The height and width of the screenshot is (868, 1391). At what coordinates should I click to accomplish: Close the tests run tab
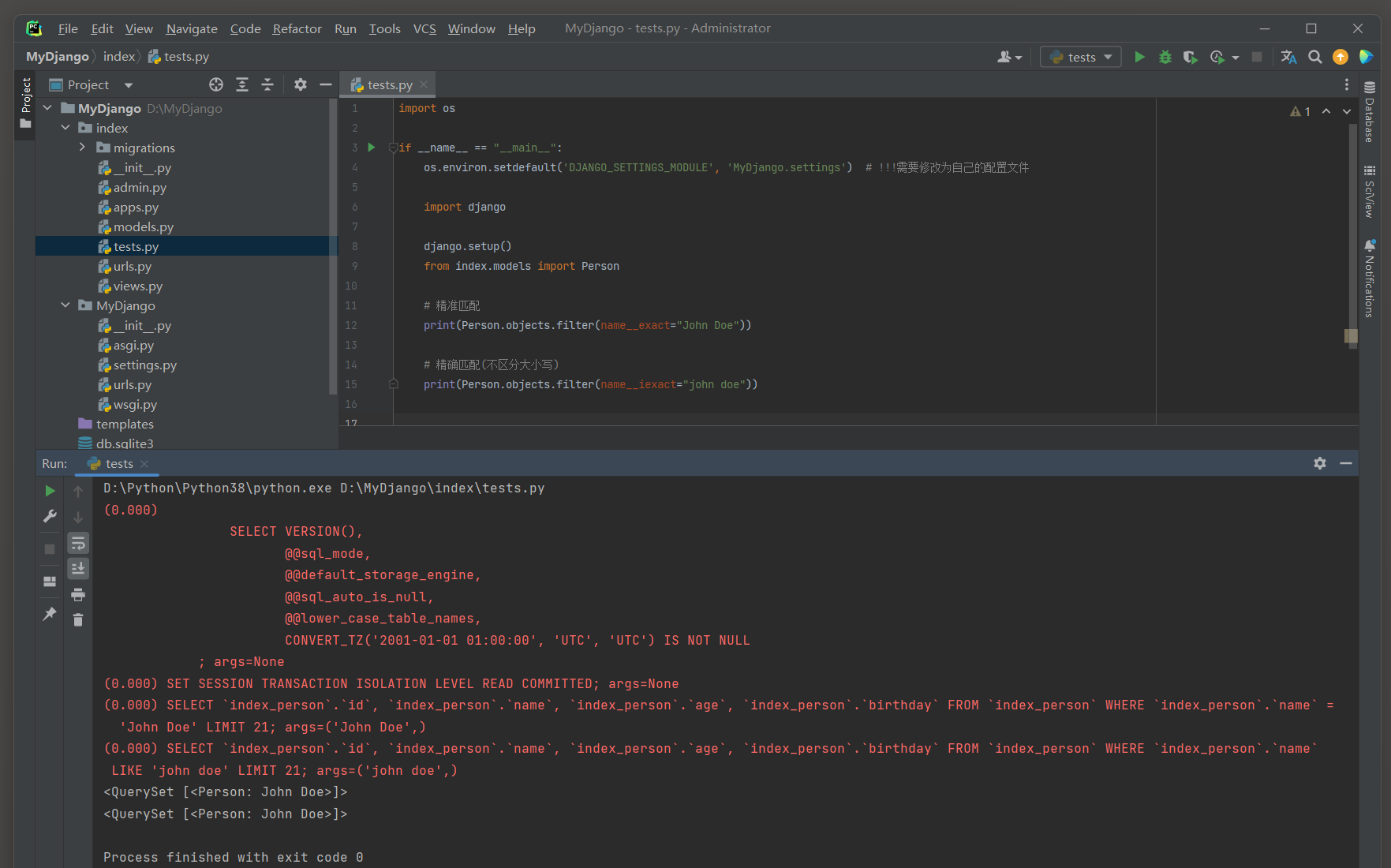coord(144,464)
